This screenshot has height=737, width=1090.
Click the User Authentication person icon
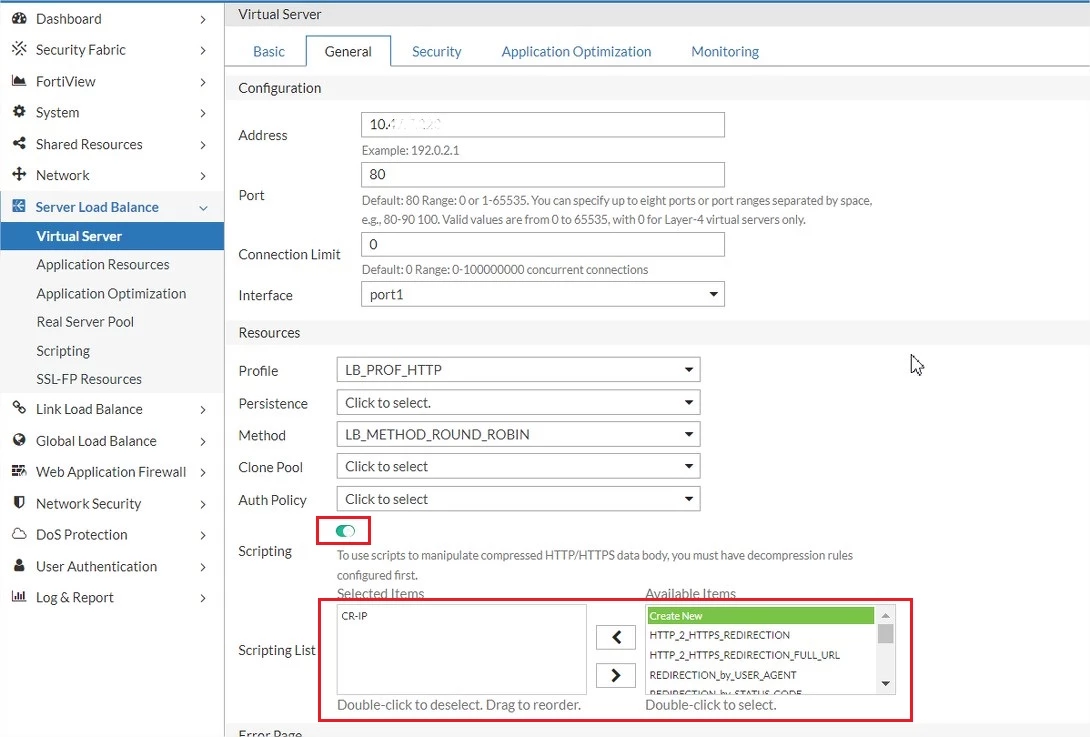click(19, 565)
